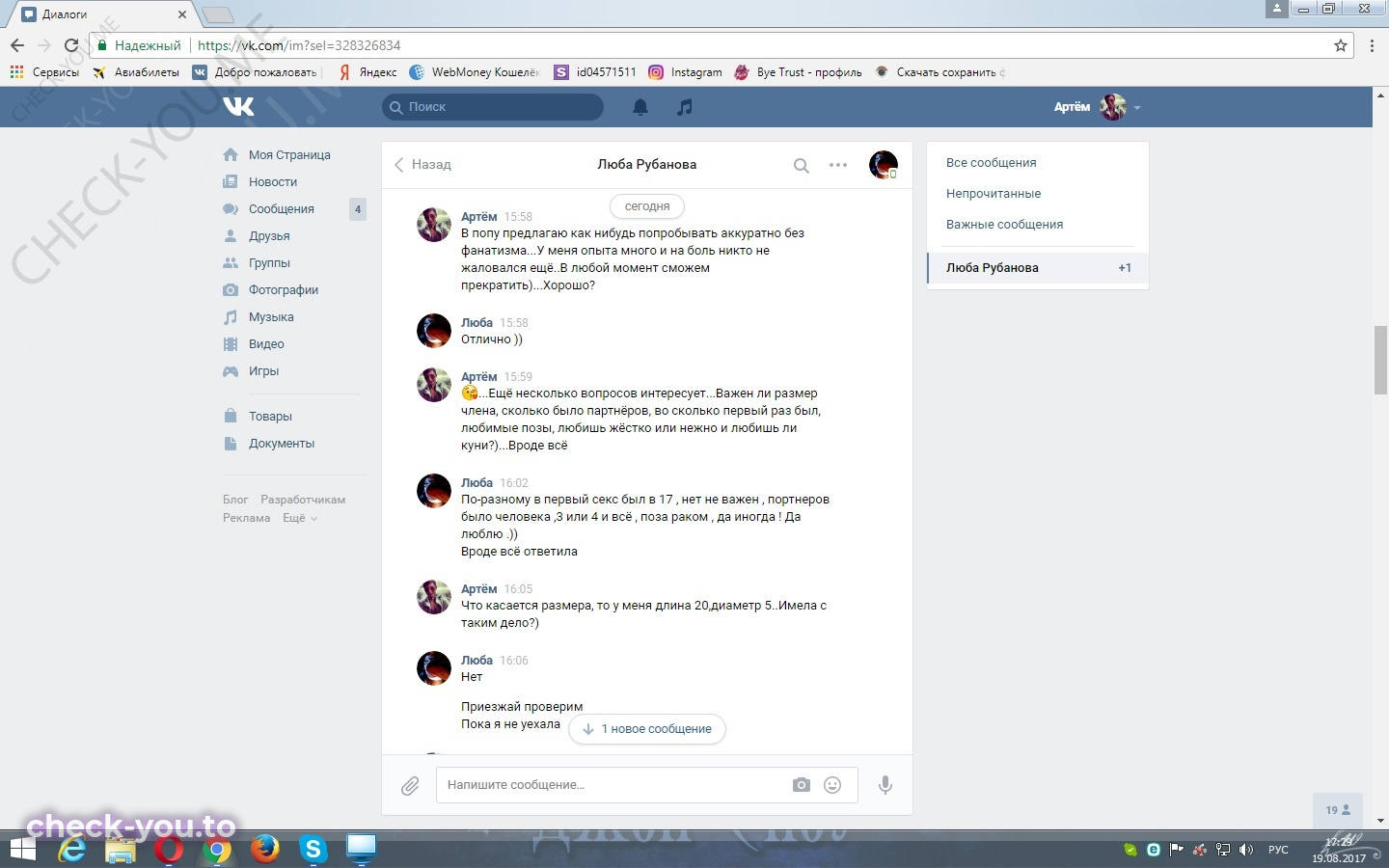Viewport: 1389px width, 868px height.
Task: Open Авиабилеты bookmark
Action: click(136, 72)
